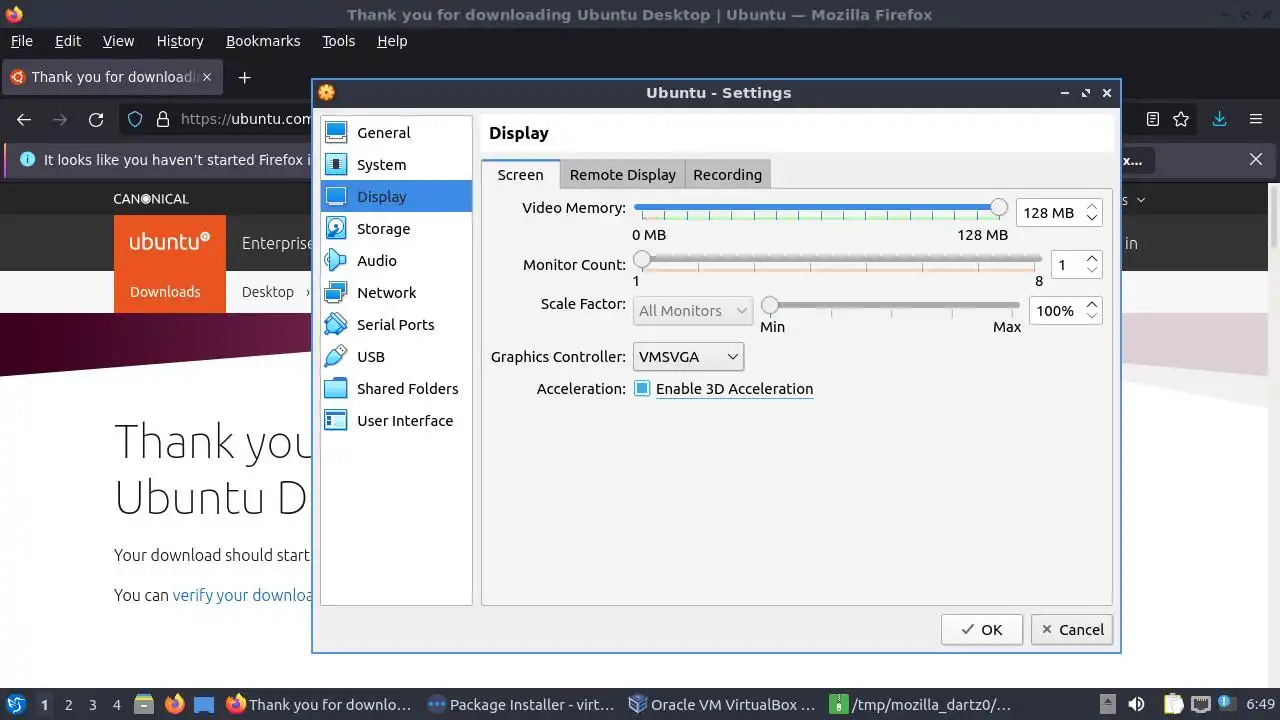Image resolution: width=1280 pixels, height=720 pixels.
Task: Open the Desktop breadcrumb on Ubuntu page
Action: [268, 292]
